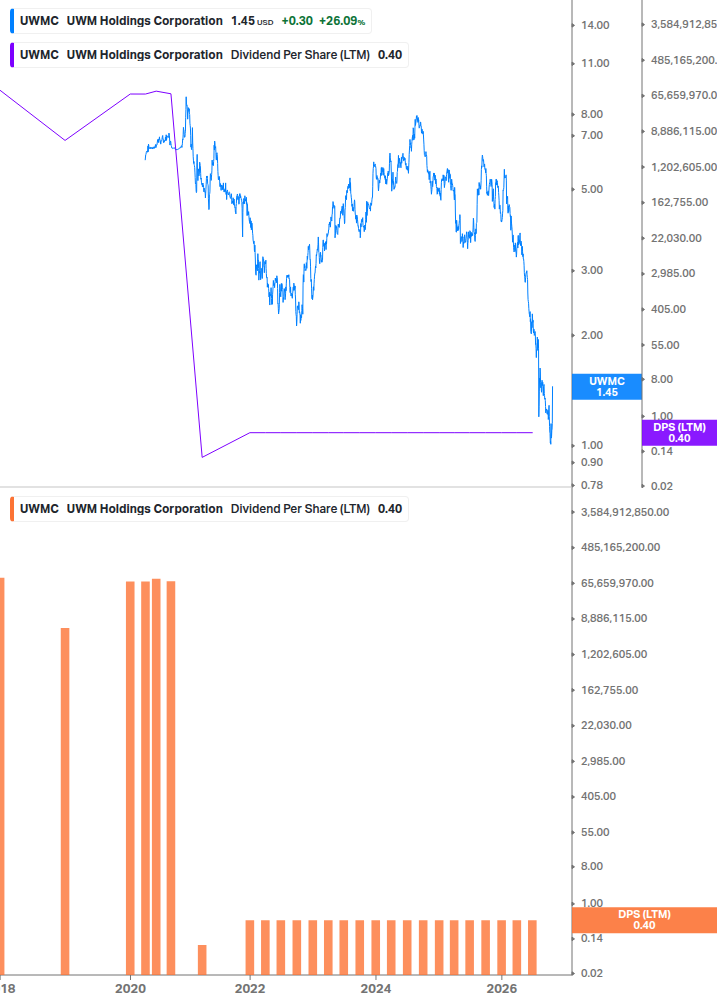Click the truncated 3,584,912,85 label on the top chart
717x1005 pixels.
point(684,24)
